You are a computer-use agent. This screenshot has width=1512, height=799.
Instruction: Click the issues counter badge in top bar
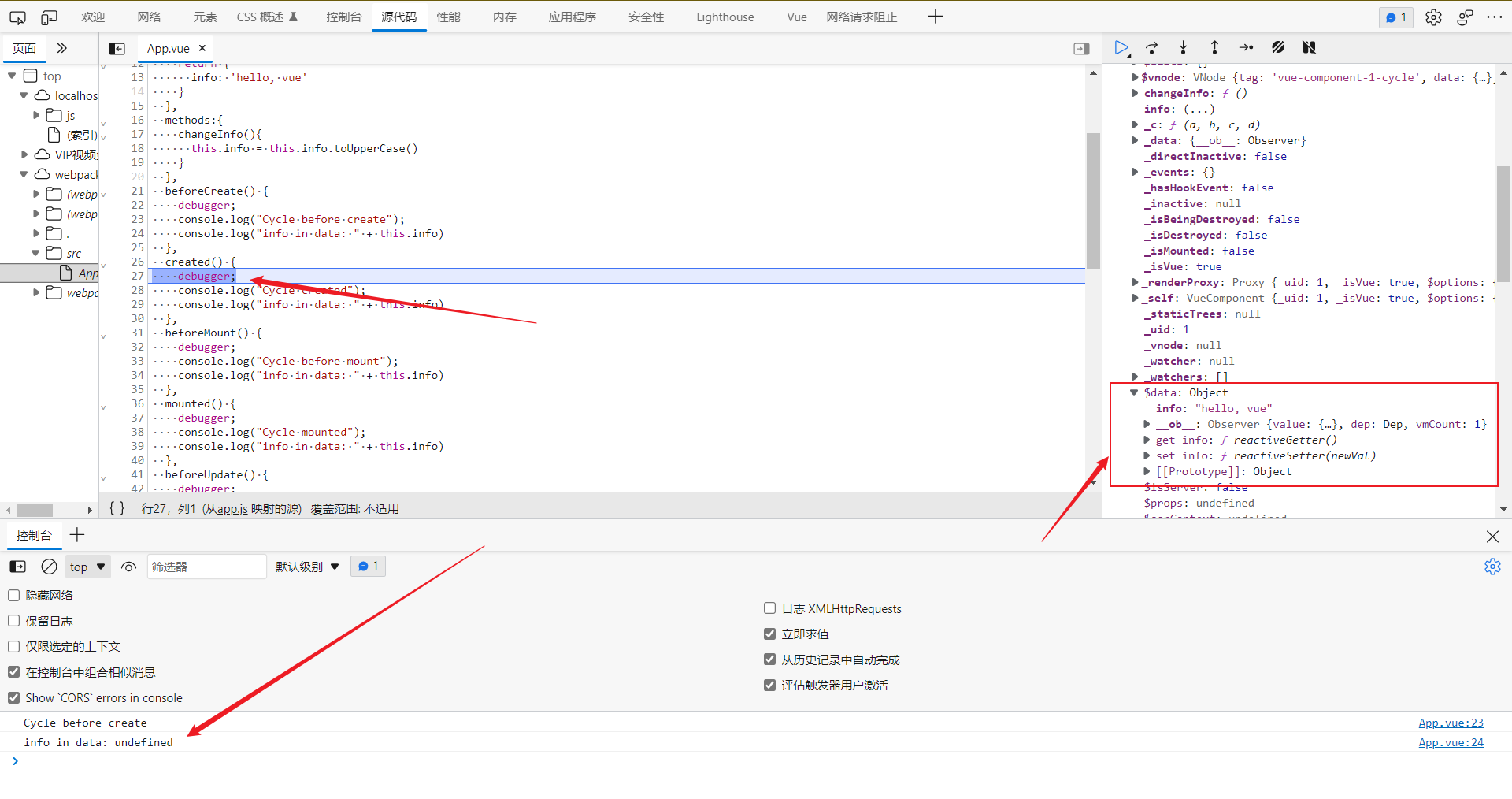click(x=1396, y=17)
